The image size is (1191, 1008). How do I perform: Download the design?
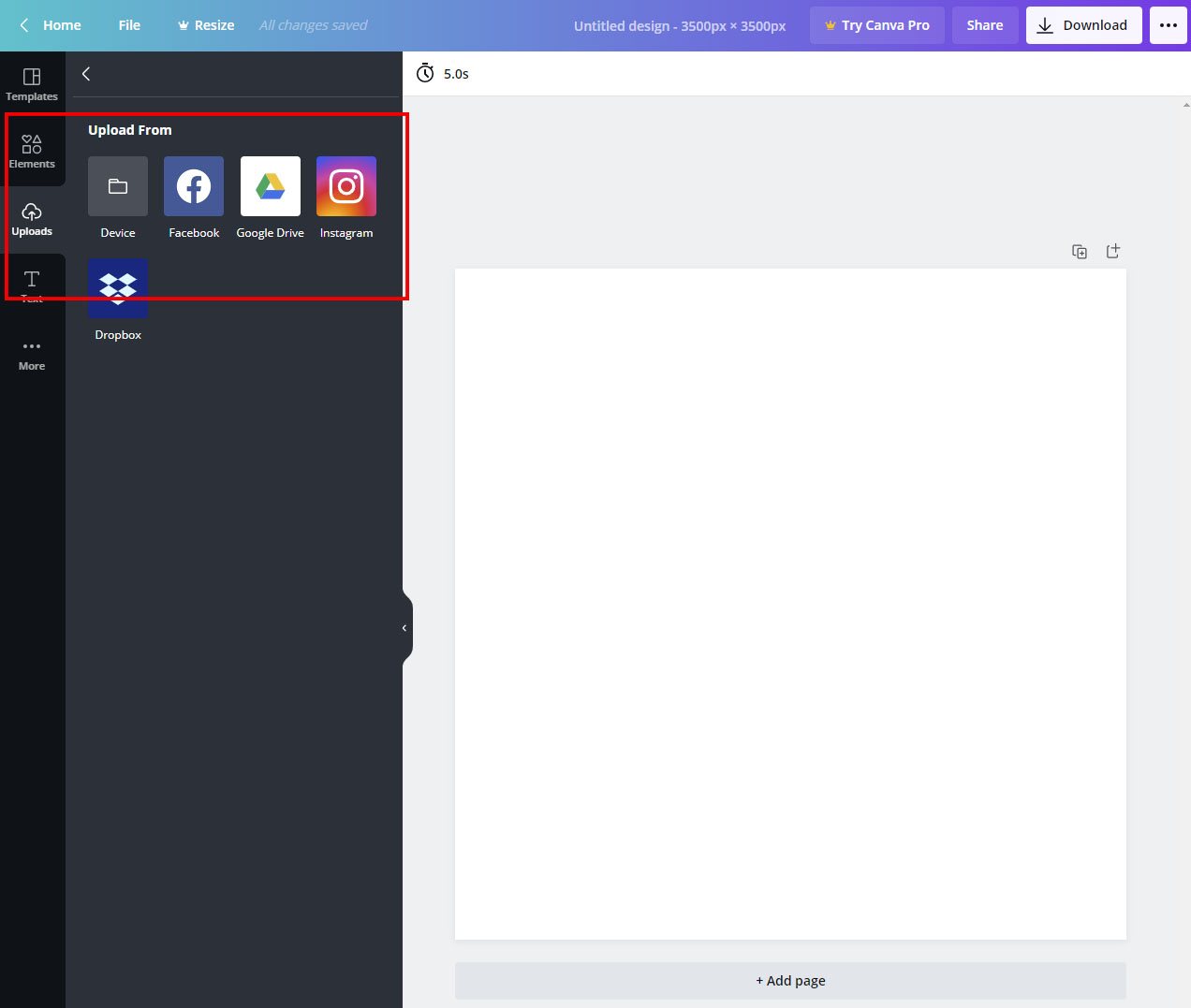point(1084,25)
